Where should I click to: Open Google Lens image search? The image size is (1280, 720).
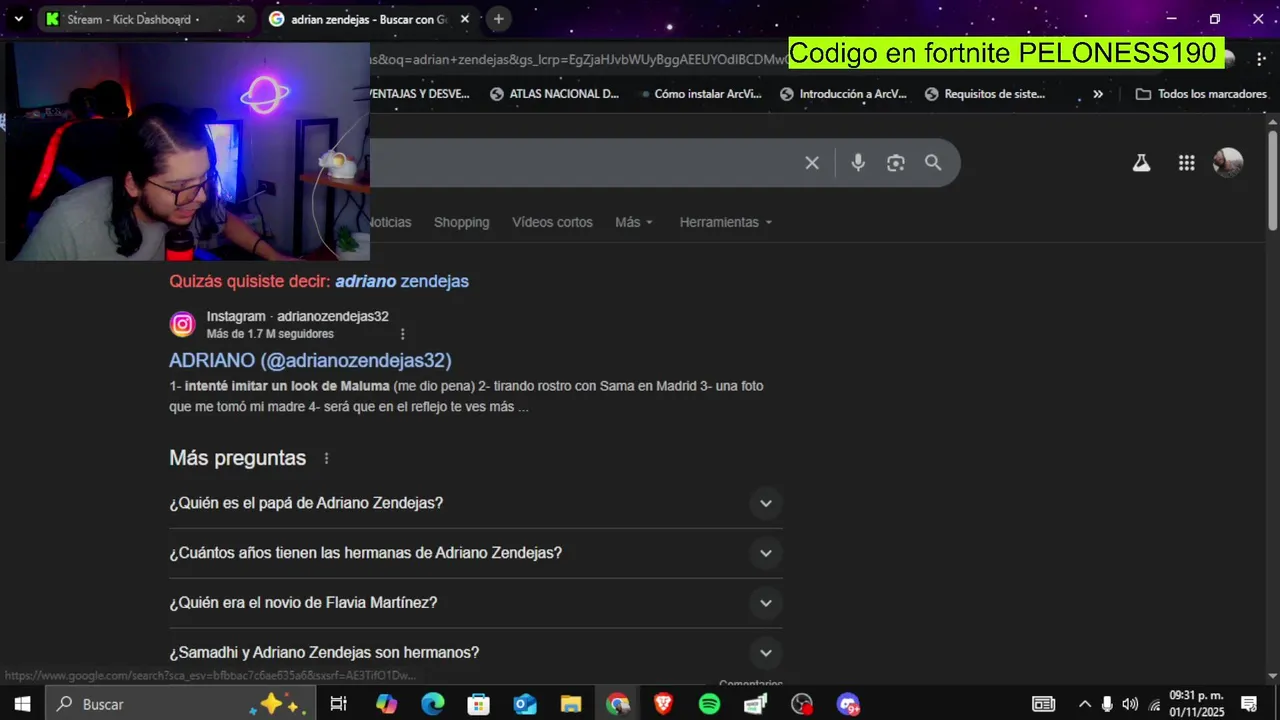pos(896,163)
